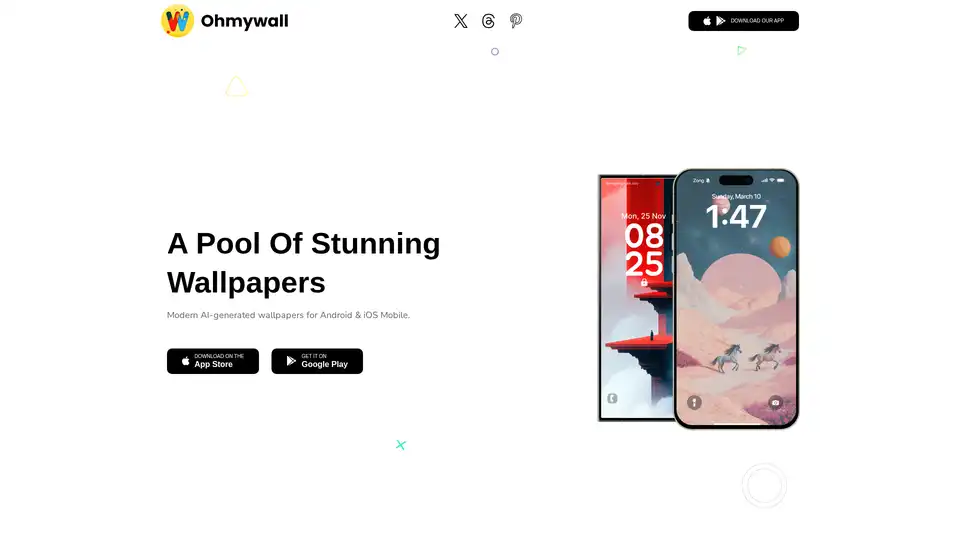Click the green triangle decorative shape
The width and height of the screenshot is (960, 540).
click(x=741, y=50)
